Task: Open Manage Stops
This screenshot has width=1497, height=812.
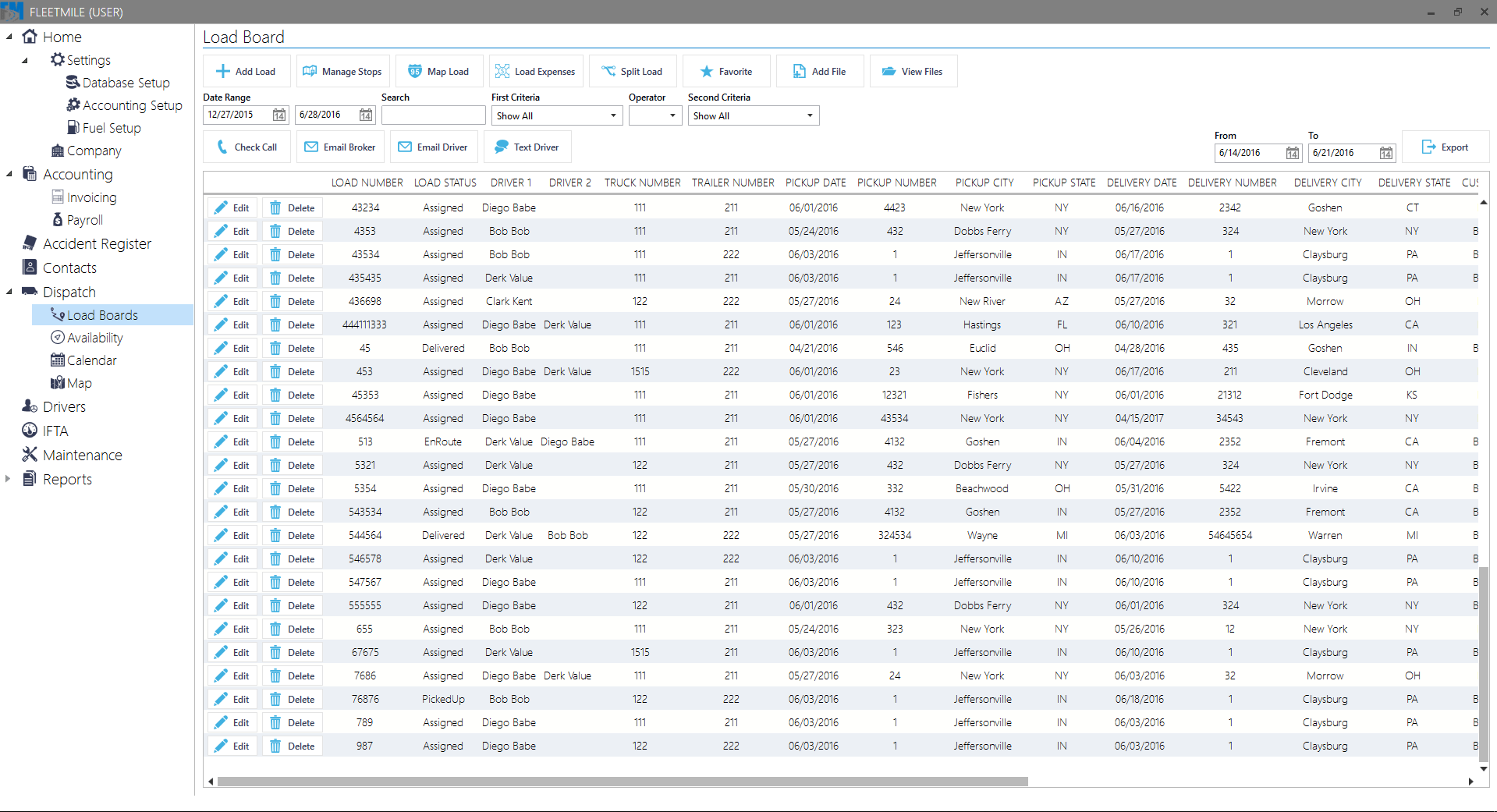Action: click(x=342, y=71)
